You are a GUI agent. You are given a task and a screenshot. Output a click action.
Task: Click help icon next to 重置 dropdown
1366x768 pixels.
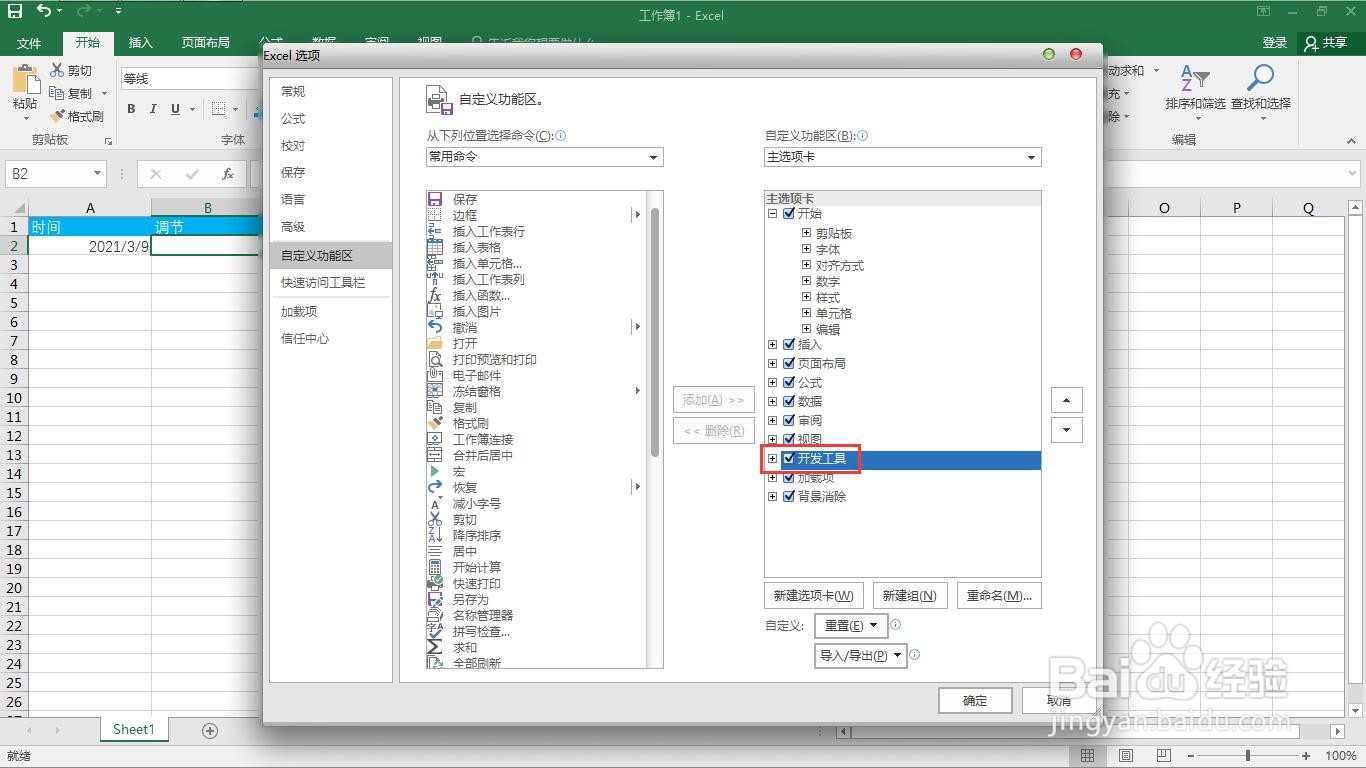coord(896,625)
